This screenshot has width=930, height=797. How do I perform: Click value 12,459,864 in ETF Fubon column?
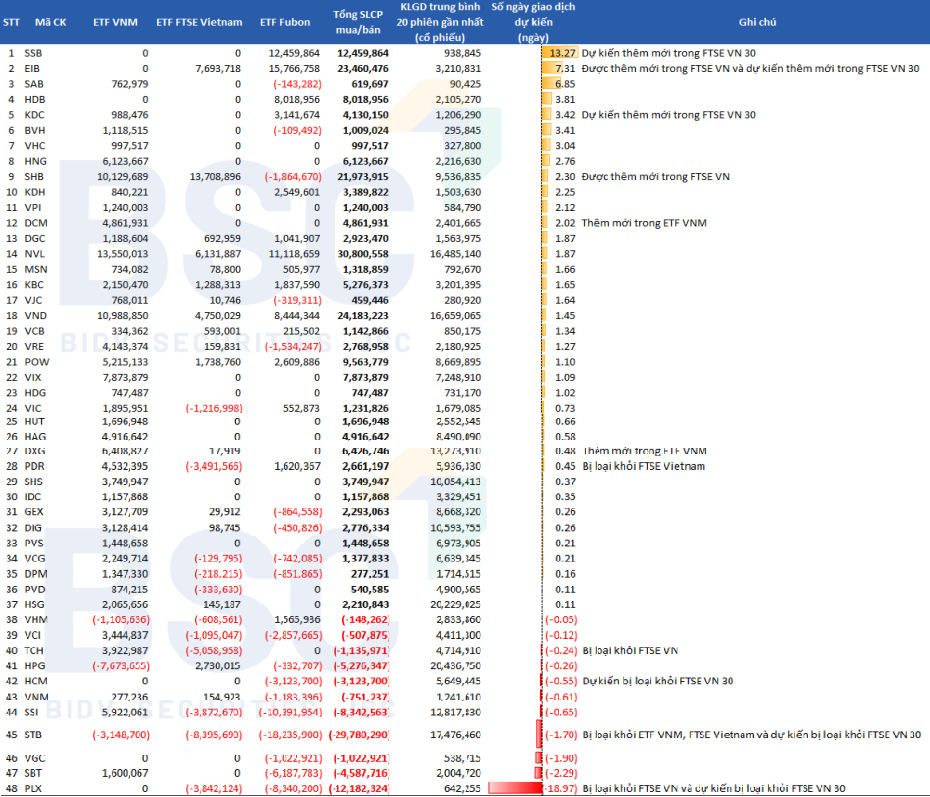point(294,53)
